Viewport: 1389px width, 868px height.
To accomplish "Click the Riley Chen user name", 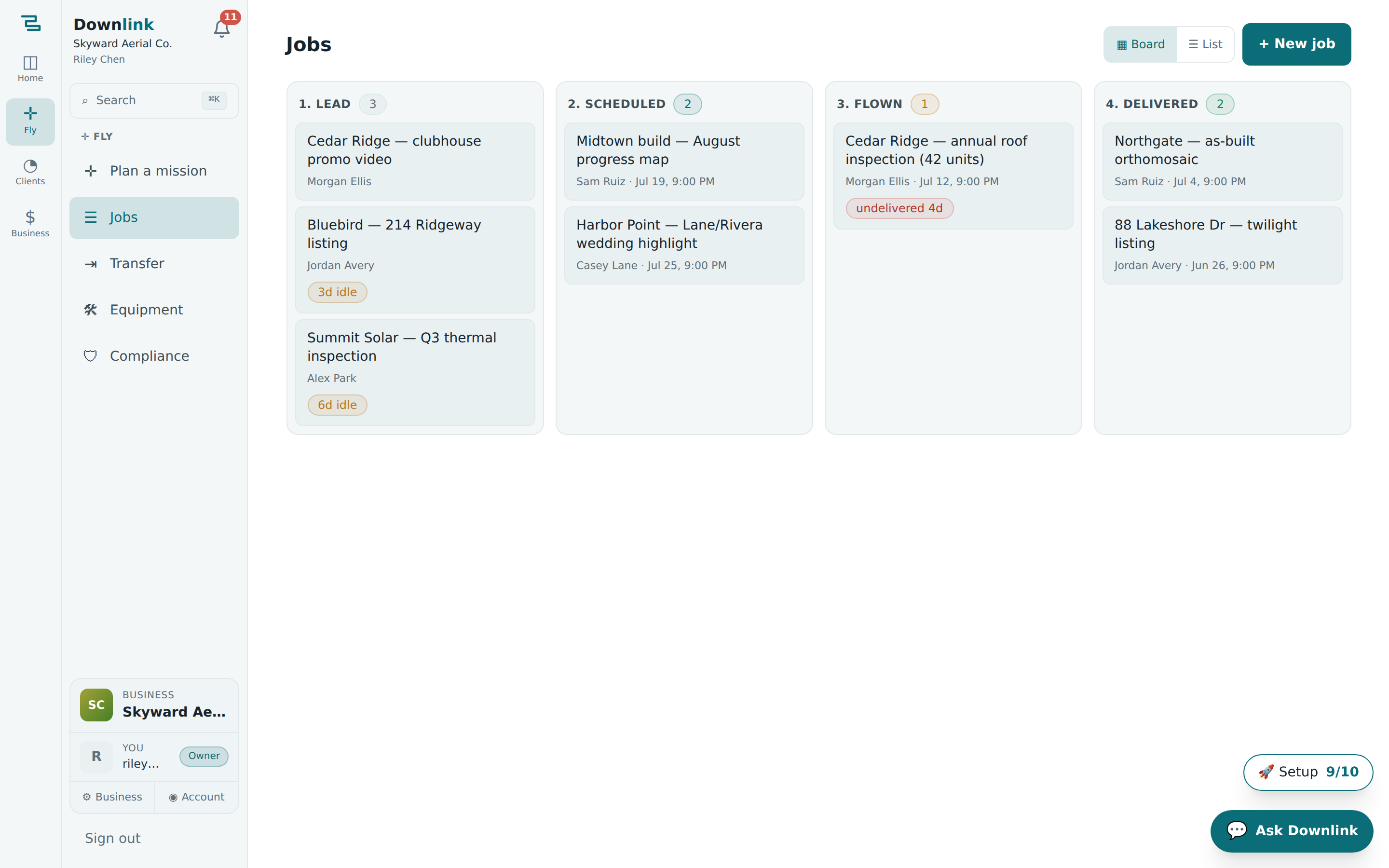I will pyautogui.click(x=99, y=60).
